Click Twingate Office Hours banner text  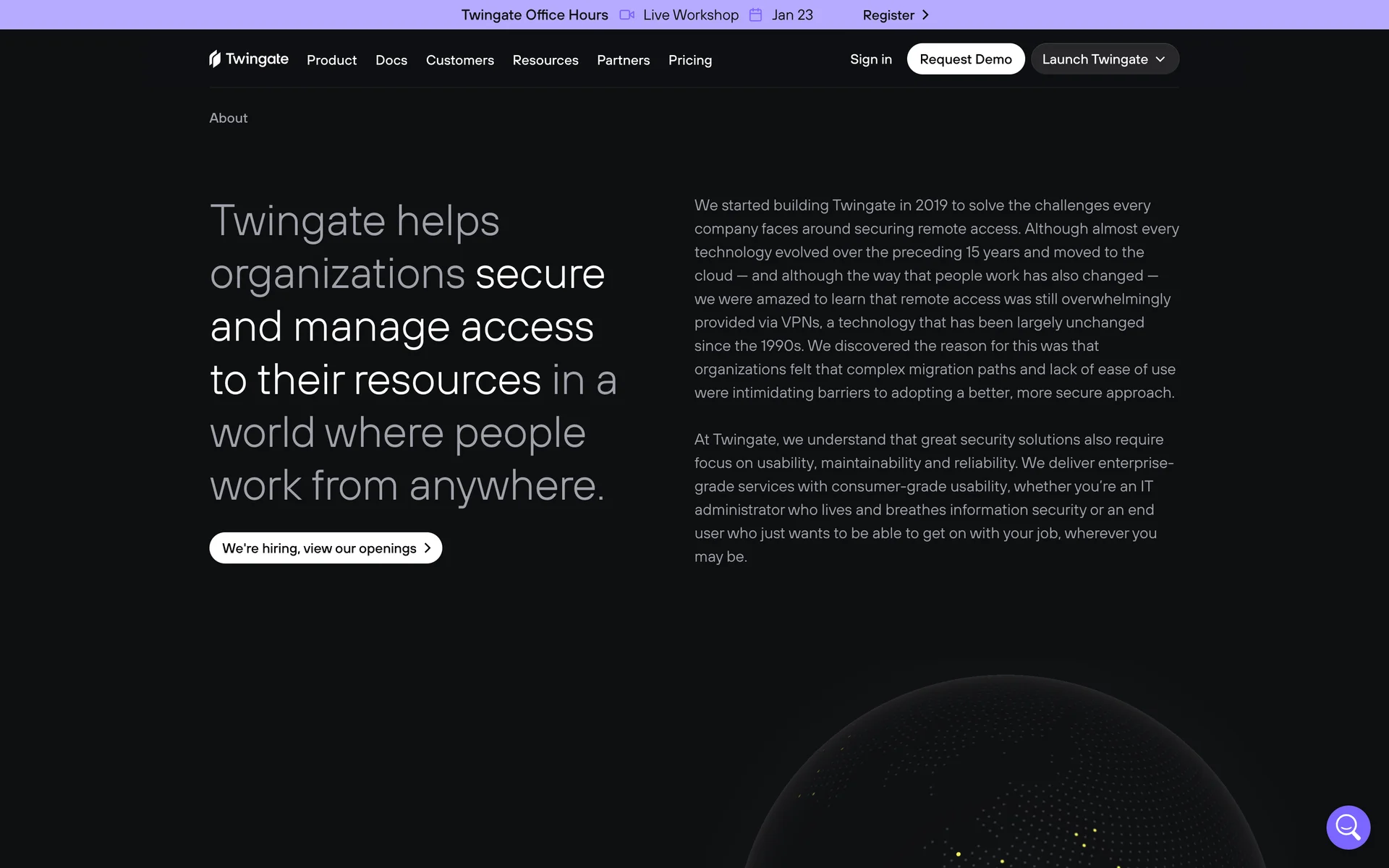535,15
